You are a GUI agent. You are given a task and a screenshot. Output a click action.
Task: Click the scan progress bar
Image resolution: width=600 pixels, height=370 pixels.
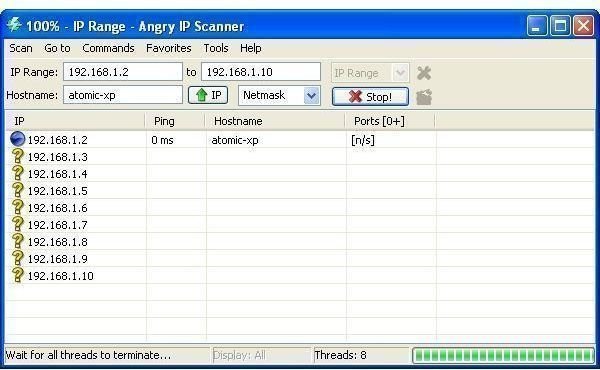click(503, 355)
